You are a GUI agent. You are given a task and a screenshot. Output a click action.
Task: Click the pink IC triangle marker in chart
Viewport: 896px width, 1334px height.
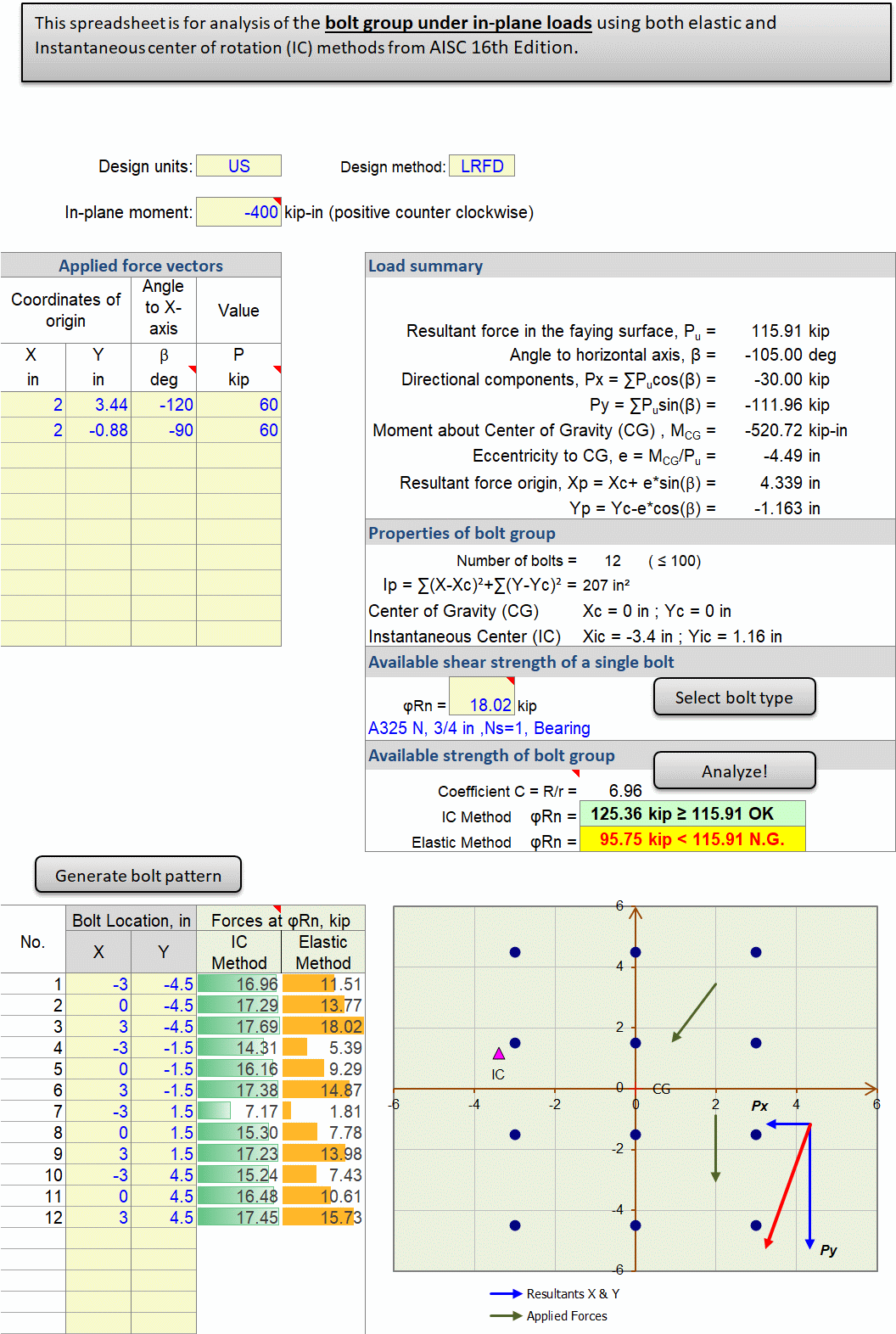(499, 1054)
